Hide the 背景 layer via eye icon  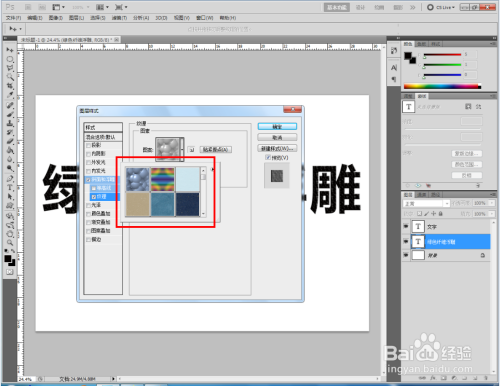click(x=406, y=255)
